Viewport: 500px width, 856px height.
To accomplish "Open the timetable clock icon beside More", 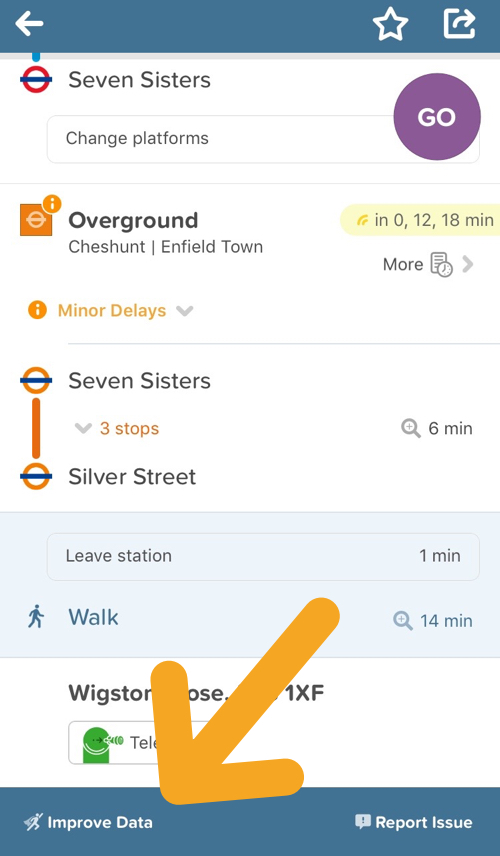I will click(x=442, y=265).
